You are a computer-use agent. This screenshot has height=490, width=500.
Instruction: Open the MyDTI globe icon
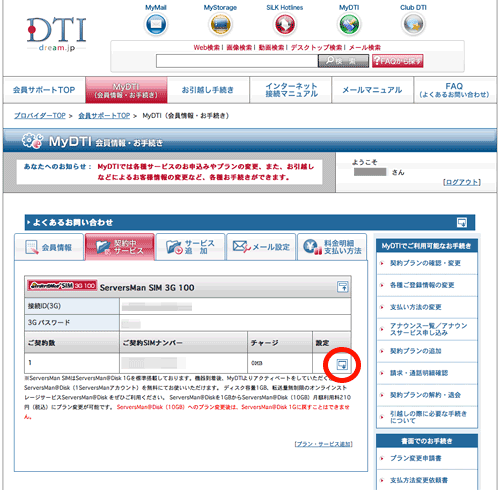(349, 24)
